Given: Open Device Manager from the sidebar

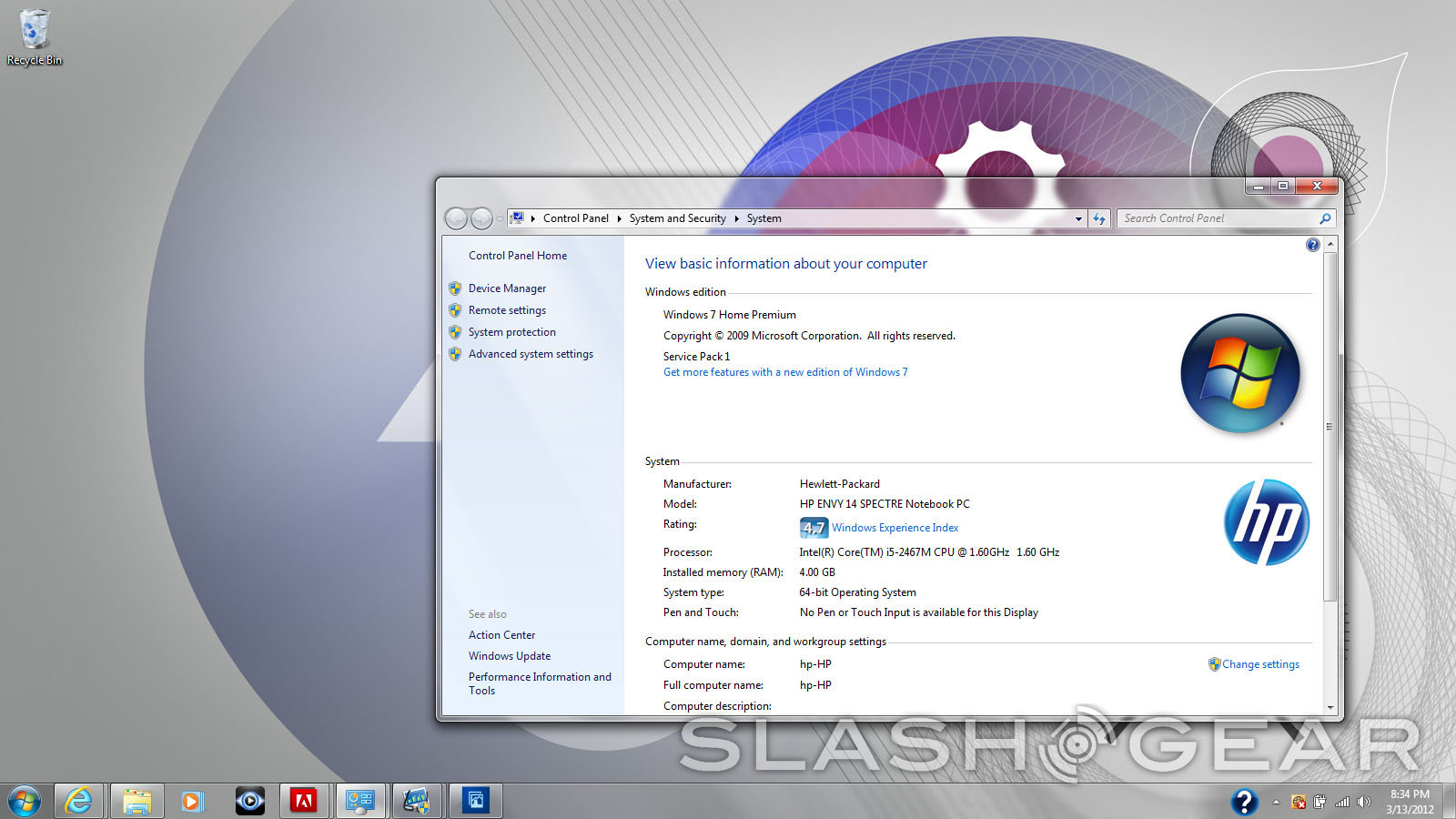Looking at the screenshot, I should [x=507, y=288].
